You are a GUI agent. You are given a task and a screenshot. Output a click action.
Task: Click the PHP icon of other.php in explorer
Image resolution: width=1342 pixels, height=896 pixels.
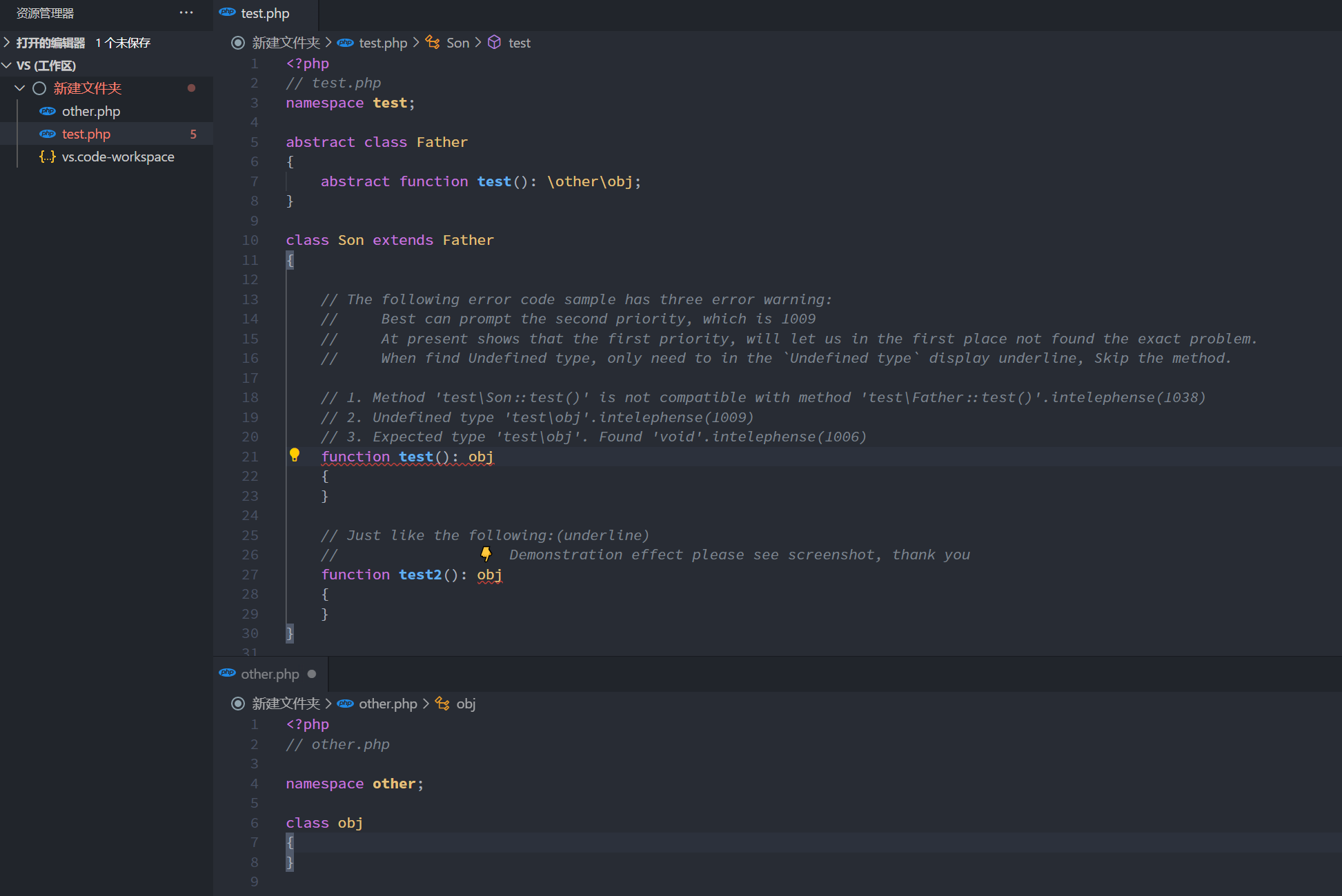click(x=48, y=111)
